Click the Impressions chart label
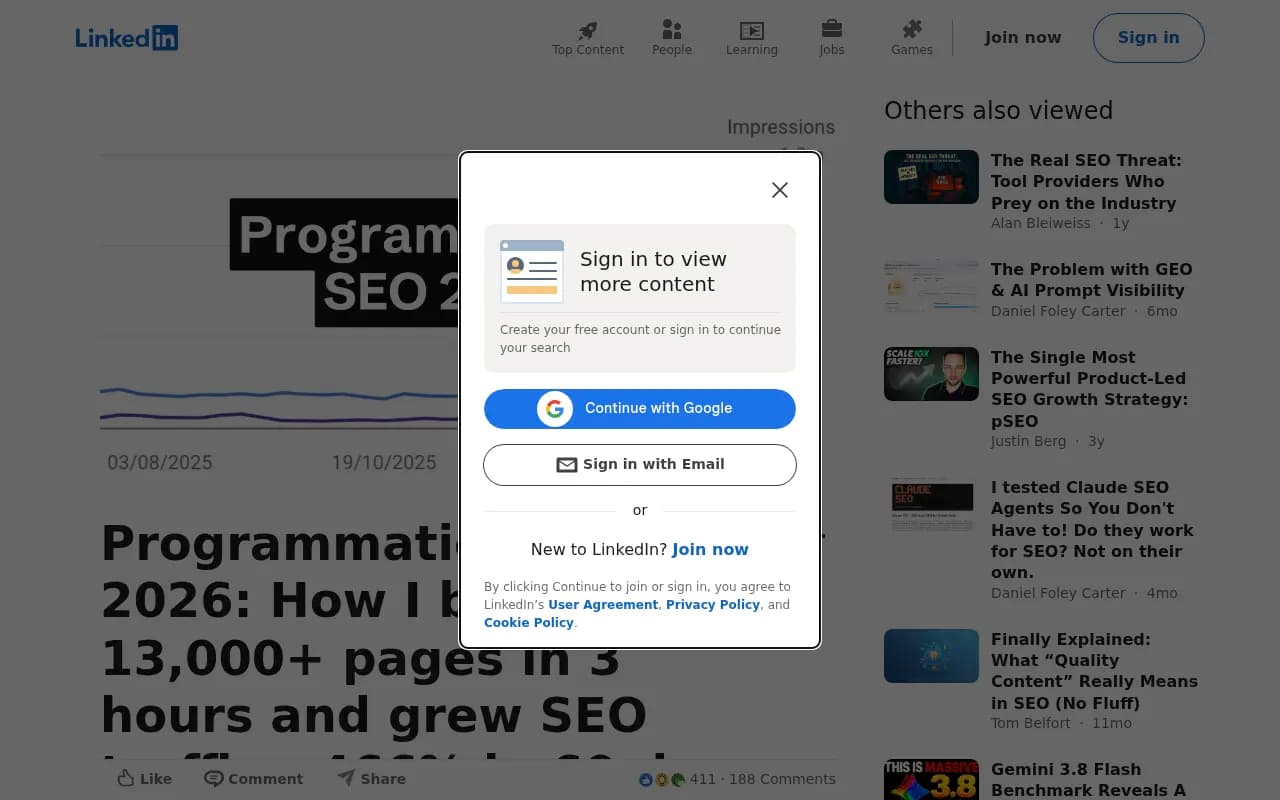The image size is (1280, 800). (x=780, y=127)
